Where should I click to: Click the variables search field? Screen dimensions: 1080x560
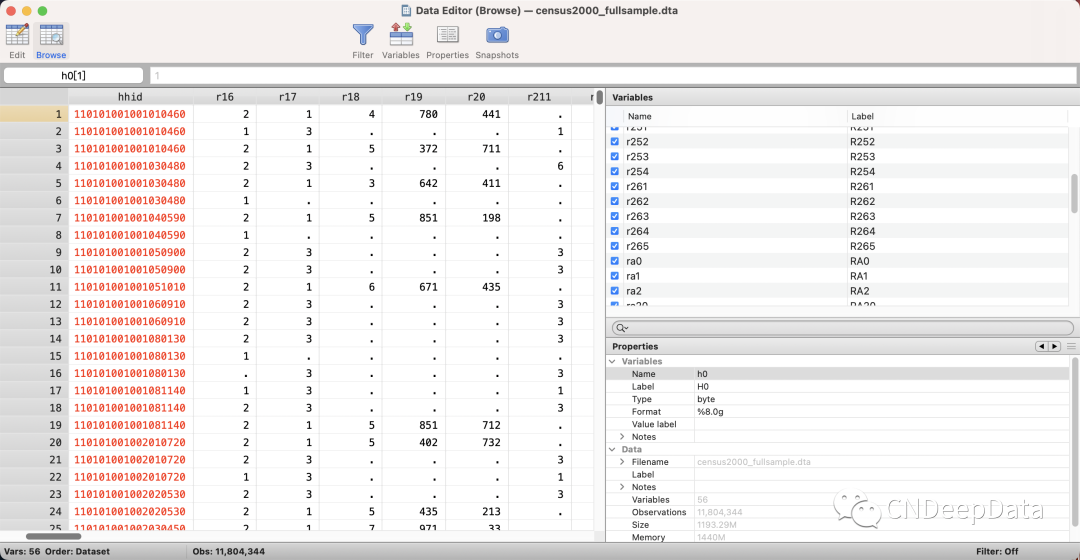842,328
